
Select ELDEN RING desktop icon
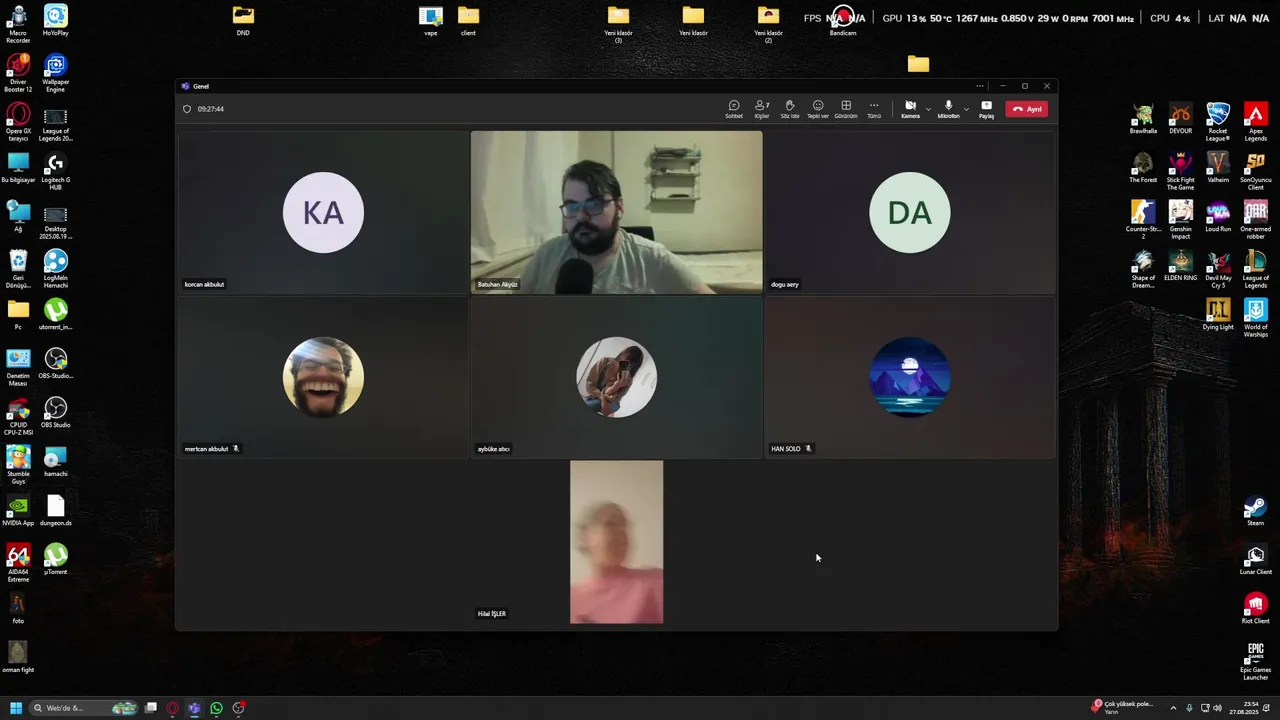coord(1180,265)
